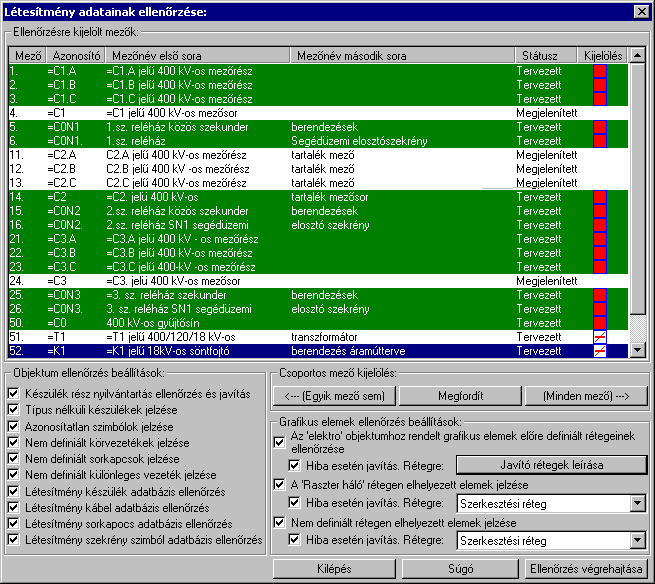Toggle Nem definiált körvezetékek jelzése
This screenshot has height=584, width=655.
(x=14, y=442)
